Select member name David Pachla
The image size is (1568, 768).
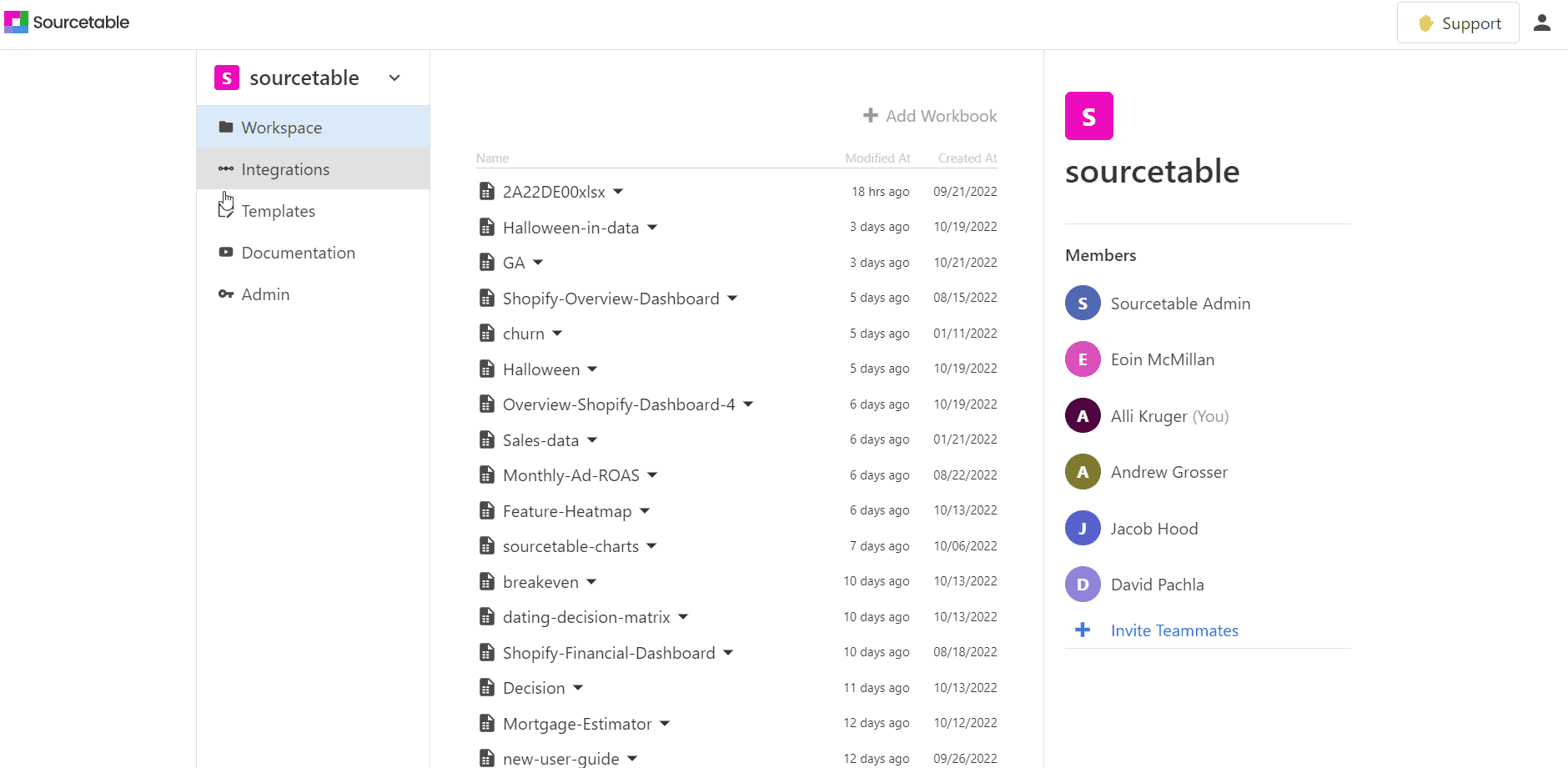point(1158,585)
